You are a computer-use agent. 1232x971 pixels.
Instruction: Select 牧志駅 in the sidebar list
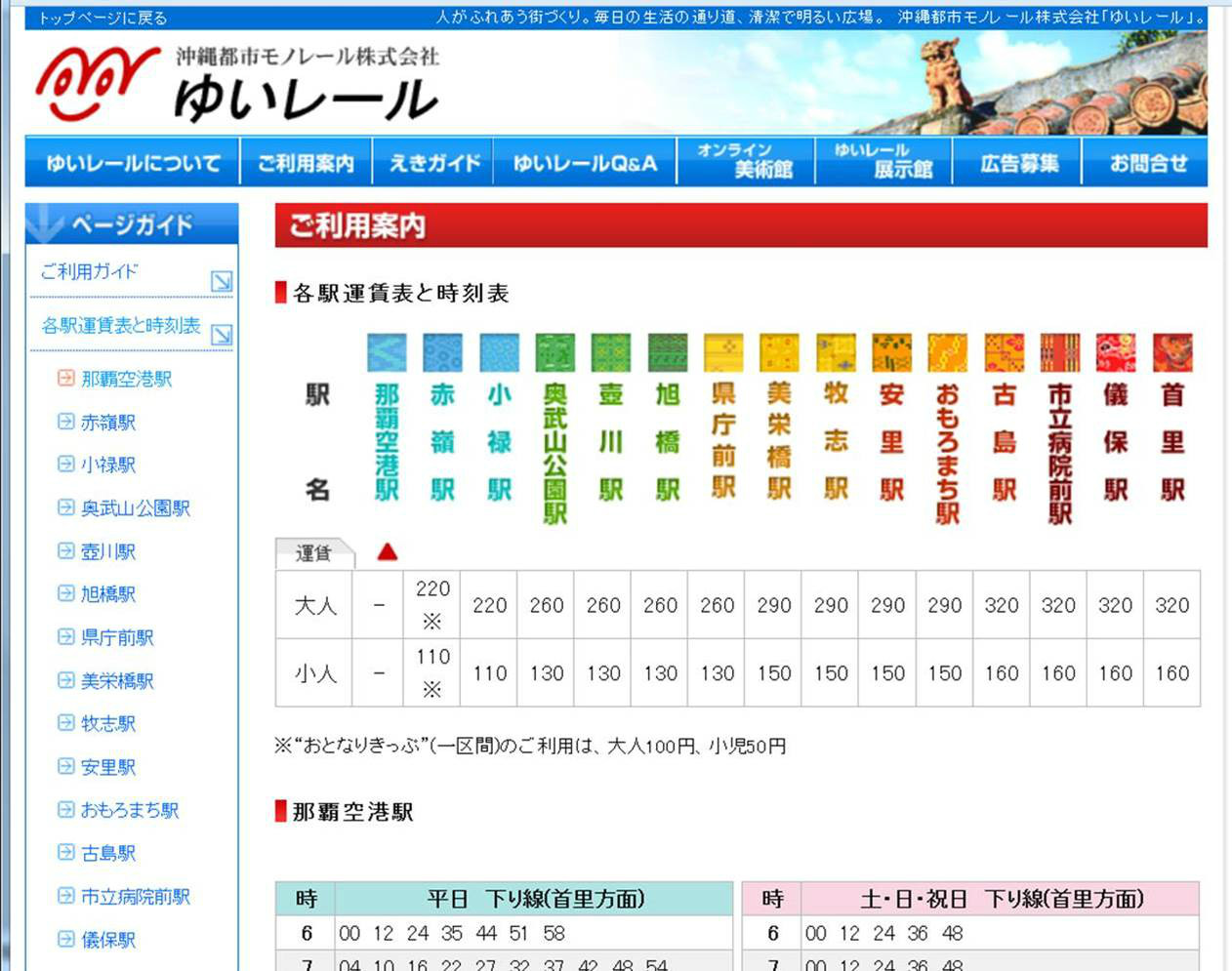click(107, 723)
